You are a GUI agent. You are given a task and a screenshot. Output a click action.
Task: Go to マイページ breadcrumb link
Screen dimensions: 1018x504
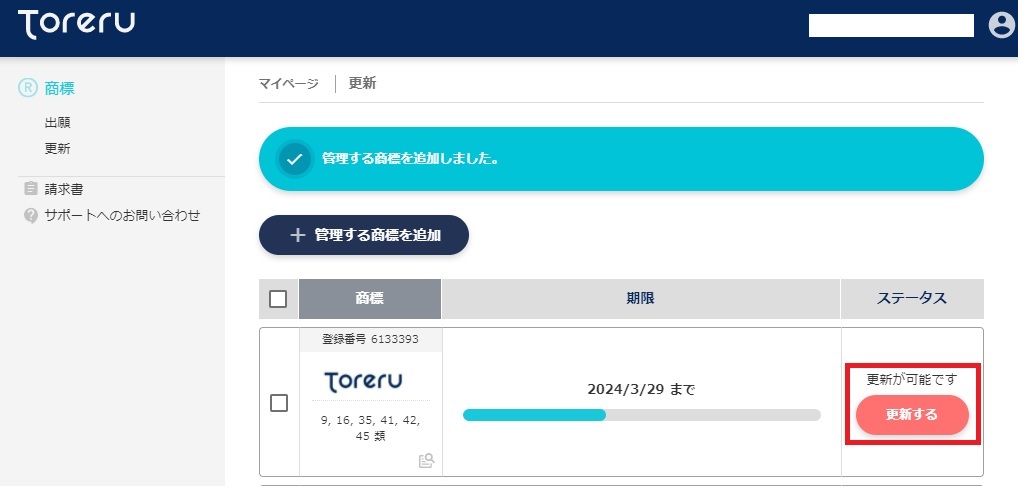point(289,84)
